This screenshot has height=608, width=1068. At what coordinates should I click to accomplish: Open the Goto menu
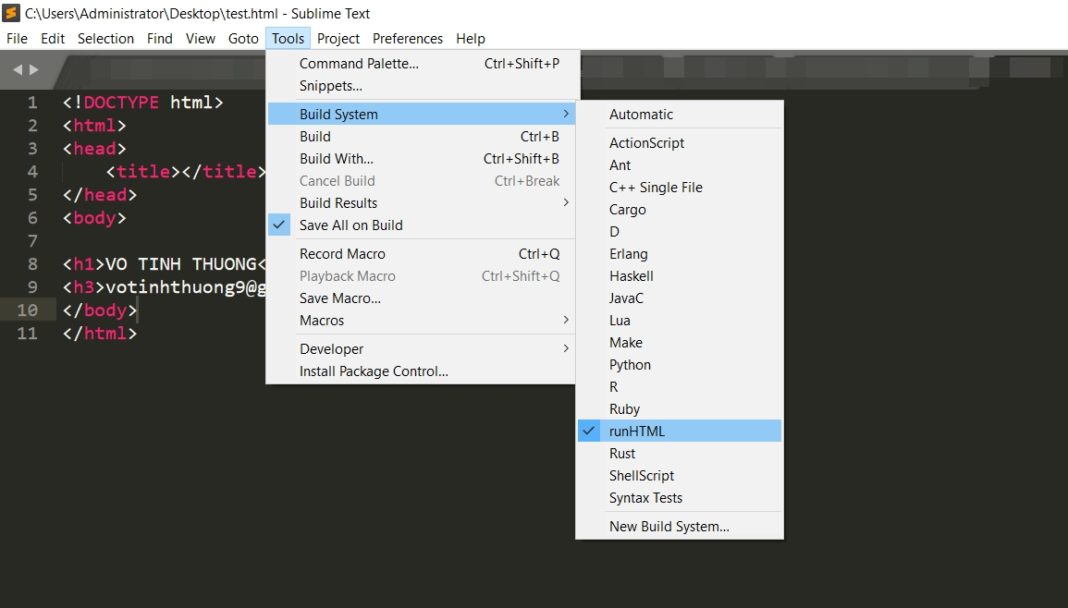(x=243, y=38)
